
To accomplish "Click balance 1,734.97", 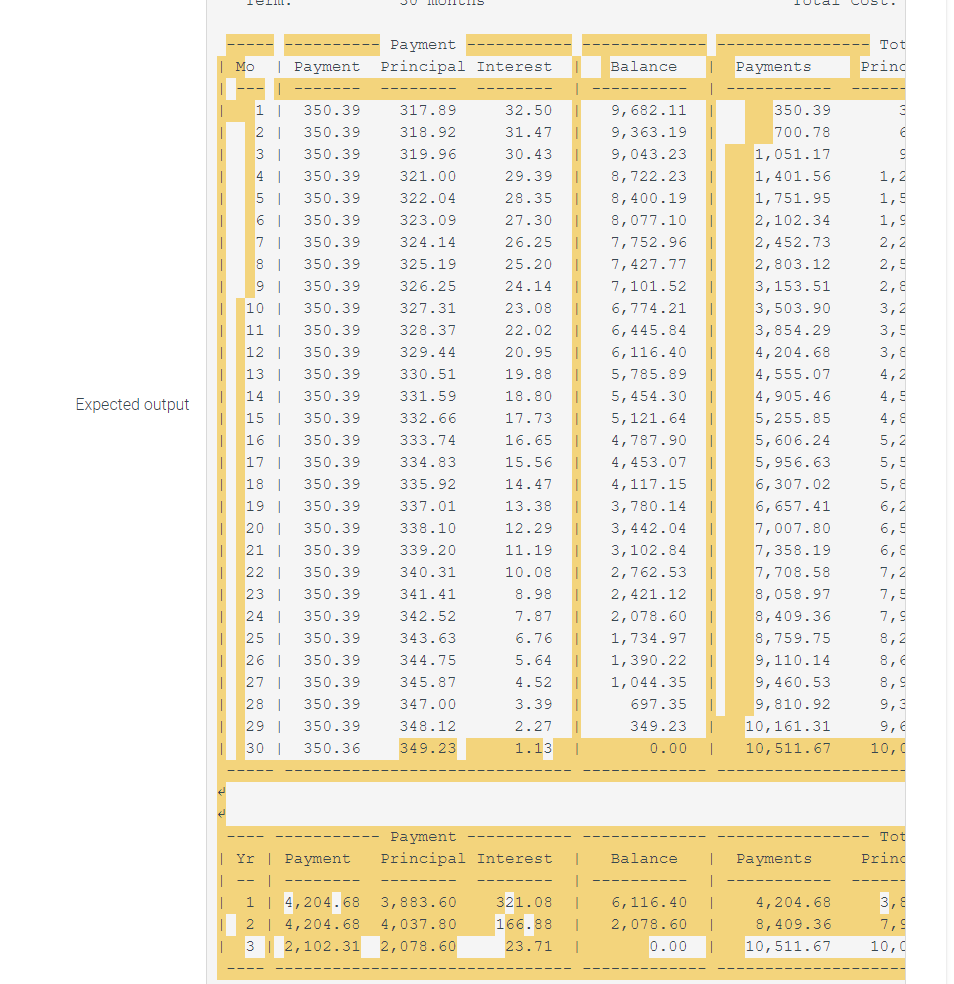I will (x=648, y=638).
